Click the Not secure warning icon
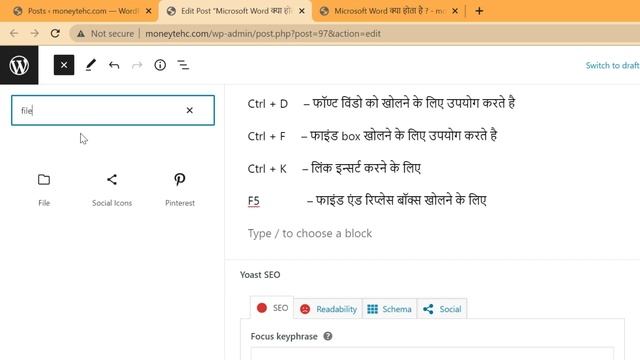The height and width of the screenshot is (360, 640). 81,34
